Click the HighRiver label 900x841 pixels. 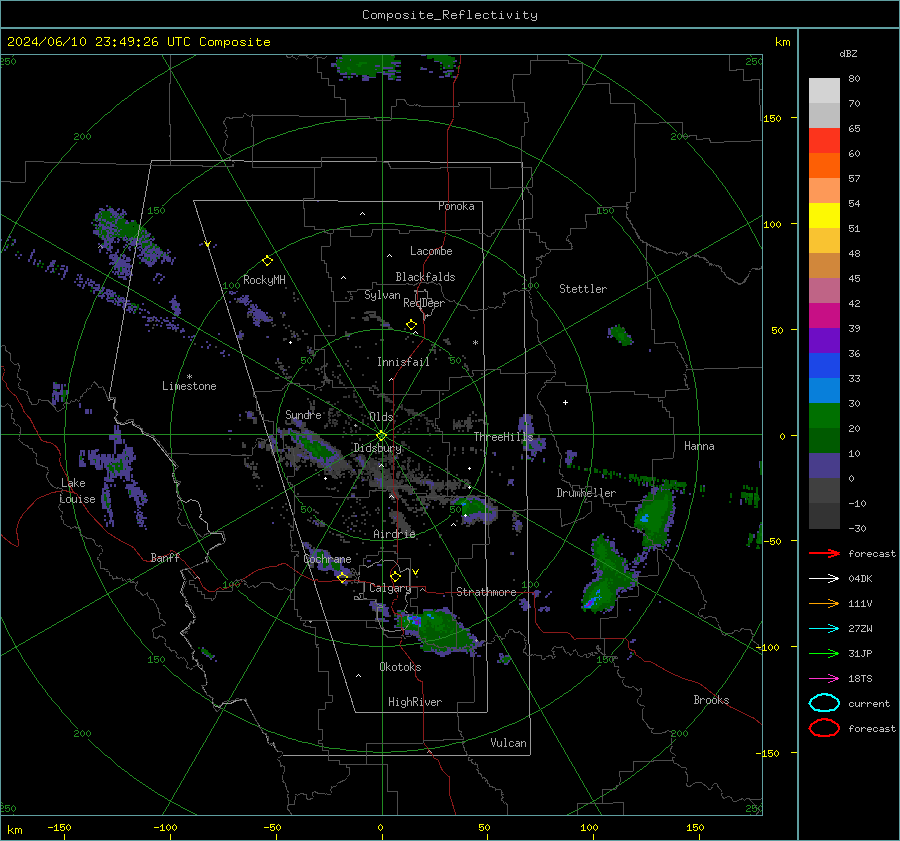pos(415,702)
